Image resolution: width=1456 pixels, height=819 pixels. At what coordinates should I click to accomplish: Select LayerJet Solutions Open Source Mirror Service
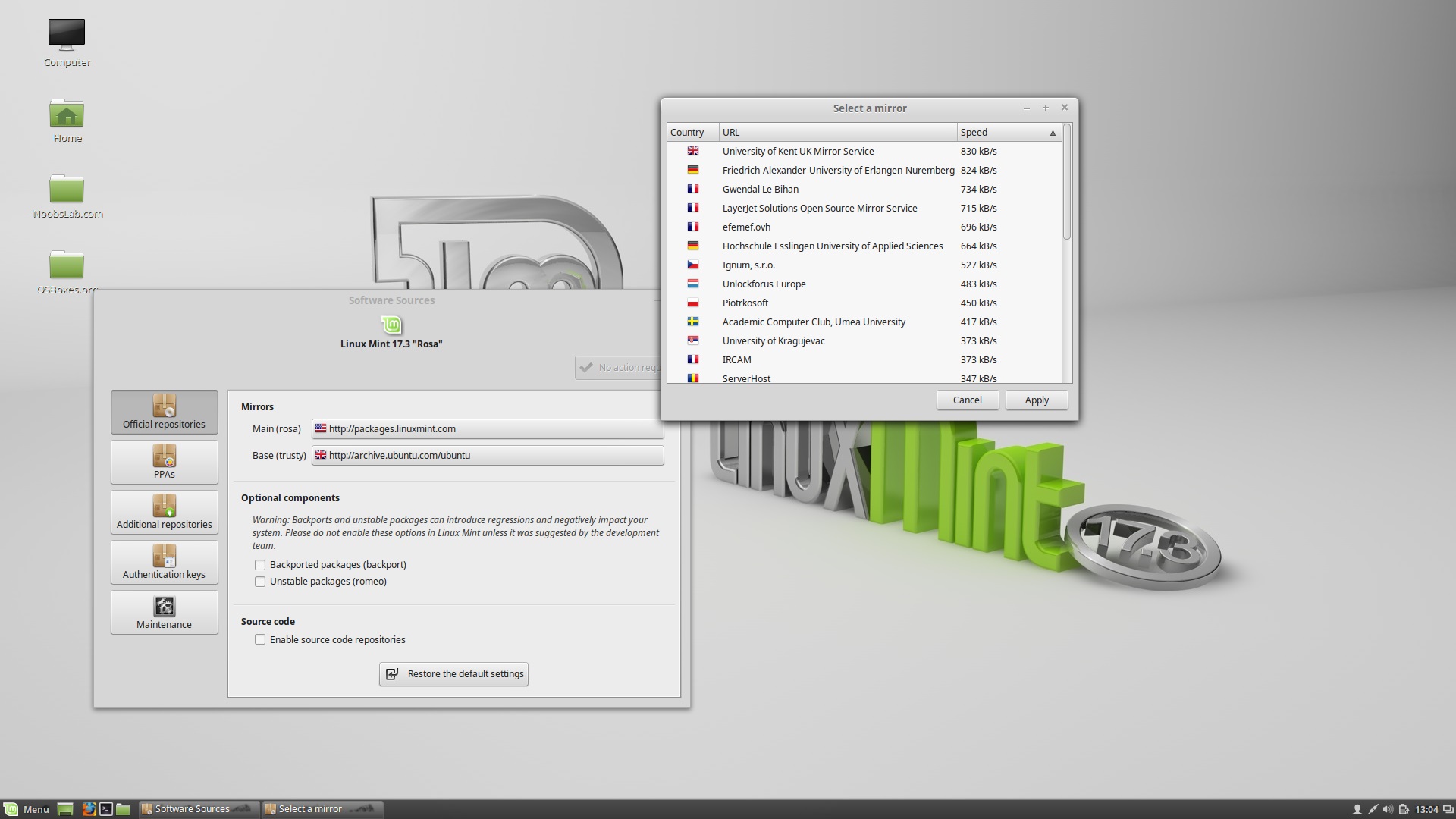[x=864, y=209]
